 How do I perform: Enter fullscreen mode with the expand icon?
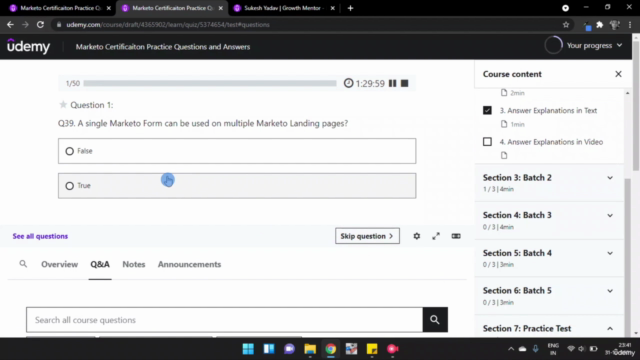[436, 236]
